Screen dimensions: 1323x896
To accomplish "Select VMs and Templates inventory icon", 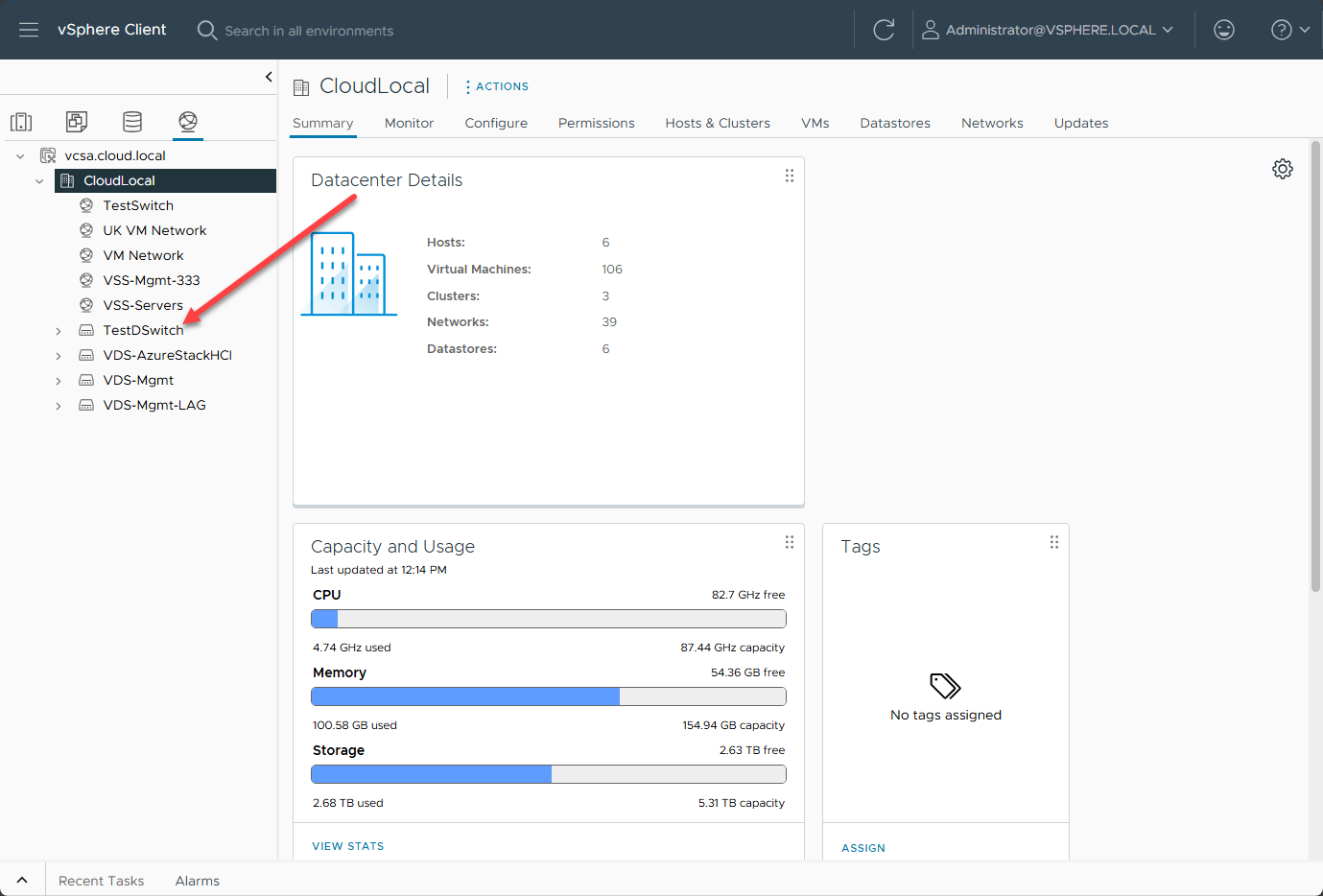I will tap(77, 122).
